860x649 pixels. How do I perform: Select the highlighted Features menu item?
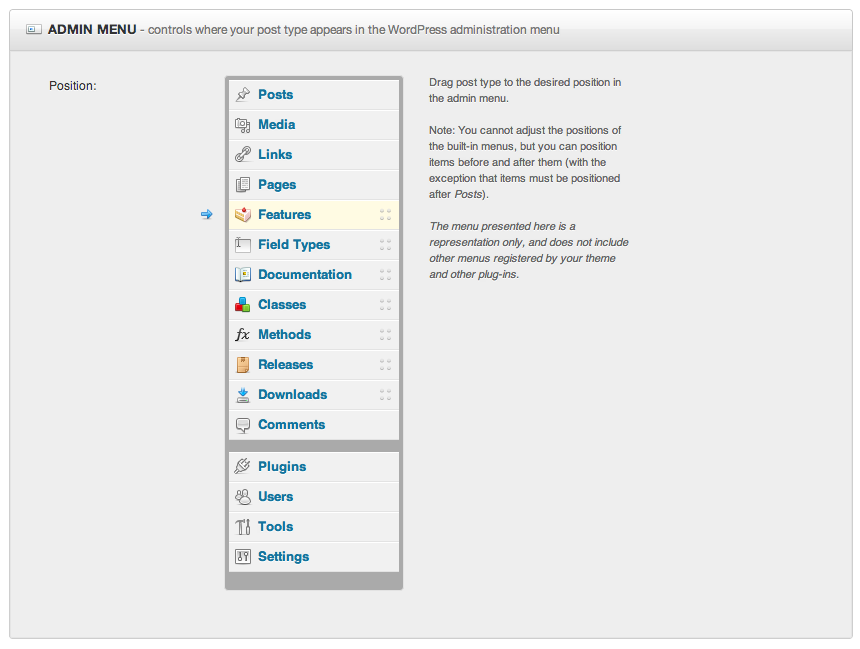(314, 215)
